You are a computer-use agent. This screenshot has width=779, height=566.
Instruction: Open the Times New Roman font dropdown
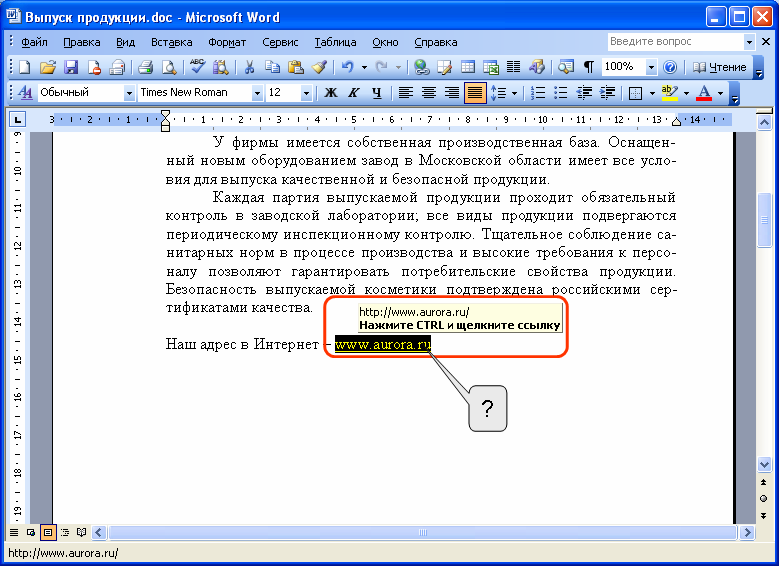(x=257, y=93)
